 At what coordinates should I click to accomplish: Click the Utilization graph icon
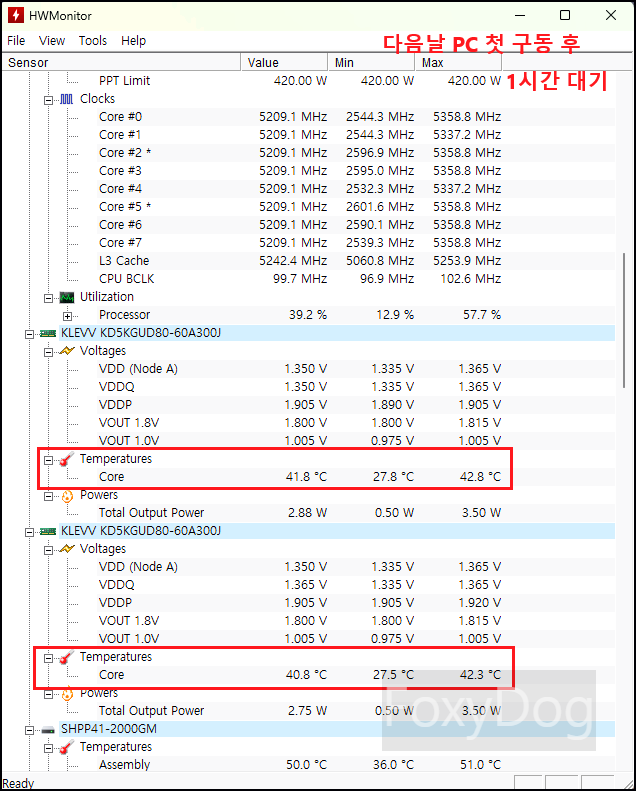[x=67, y=297]
